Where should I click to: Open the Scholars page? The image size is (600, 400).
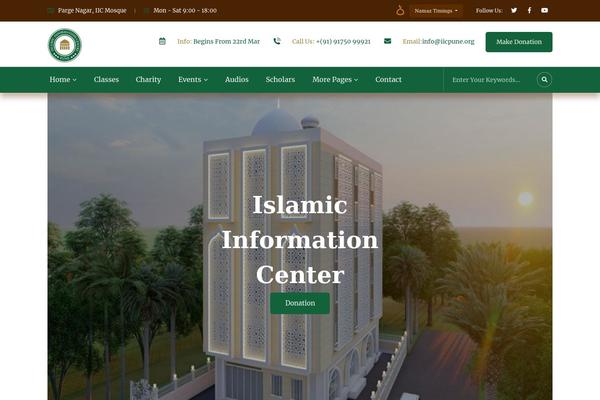pyautogui.click(x=280, y=80)
